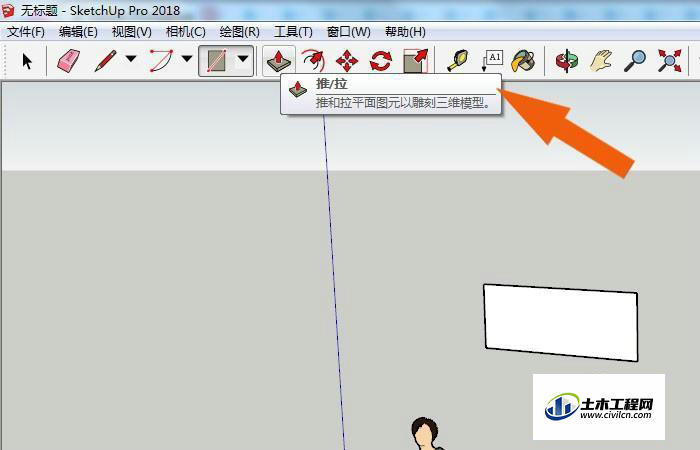Open the 编辑(E) menu
The image size is (700, 450).
78,32
